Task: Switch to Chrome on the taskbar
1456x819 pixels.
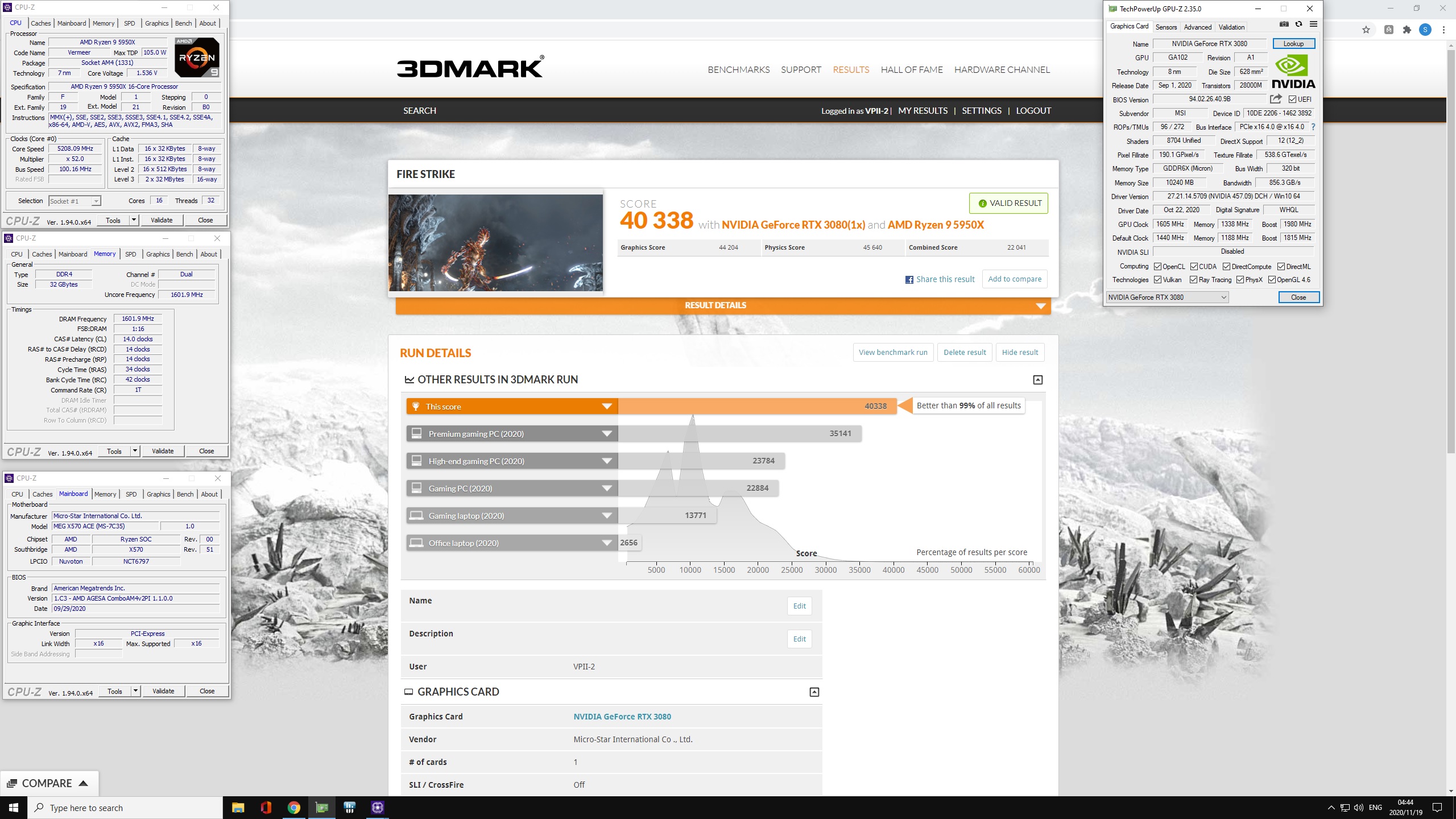Action: click(293, 808)
